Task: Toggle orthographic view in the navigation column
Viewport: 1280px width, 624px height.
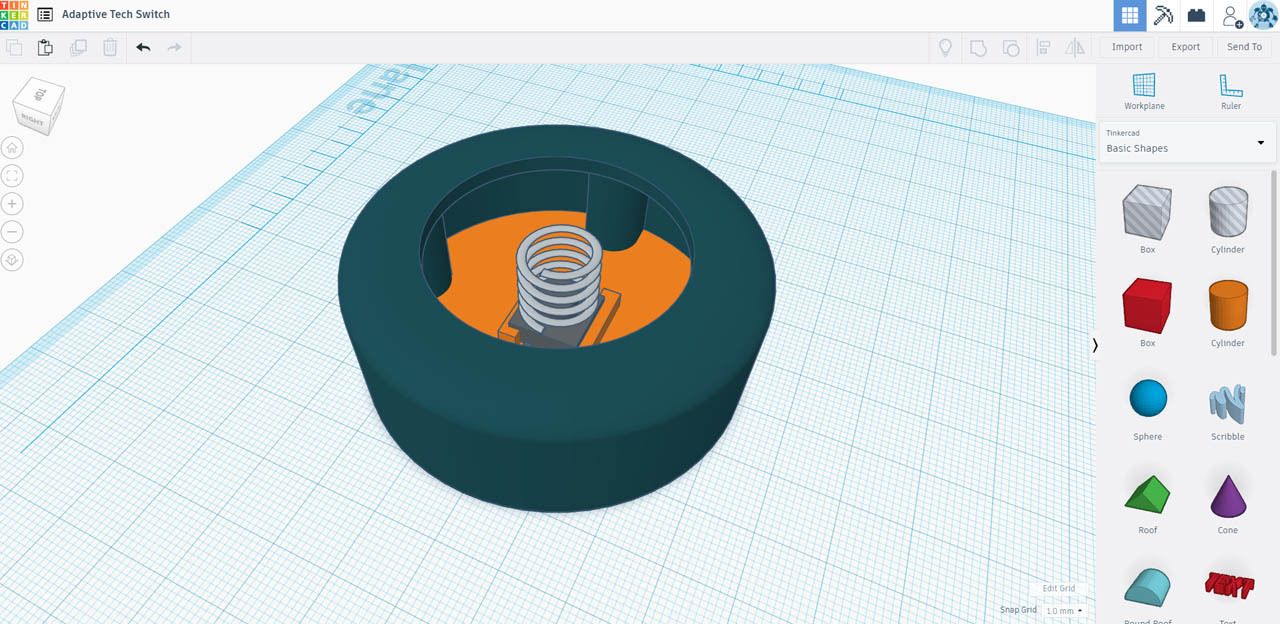Action: click(12, 259)
